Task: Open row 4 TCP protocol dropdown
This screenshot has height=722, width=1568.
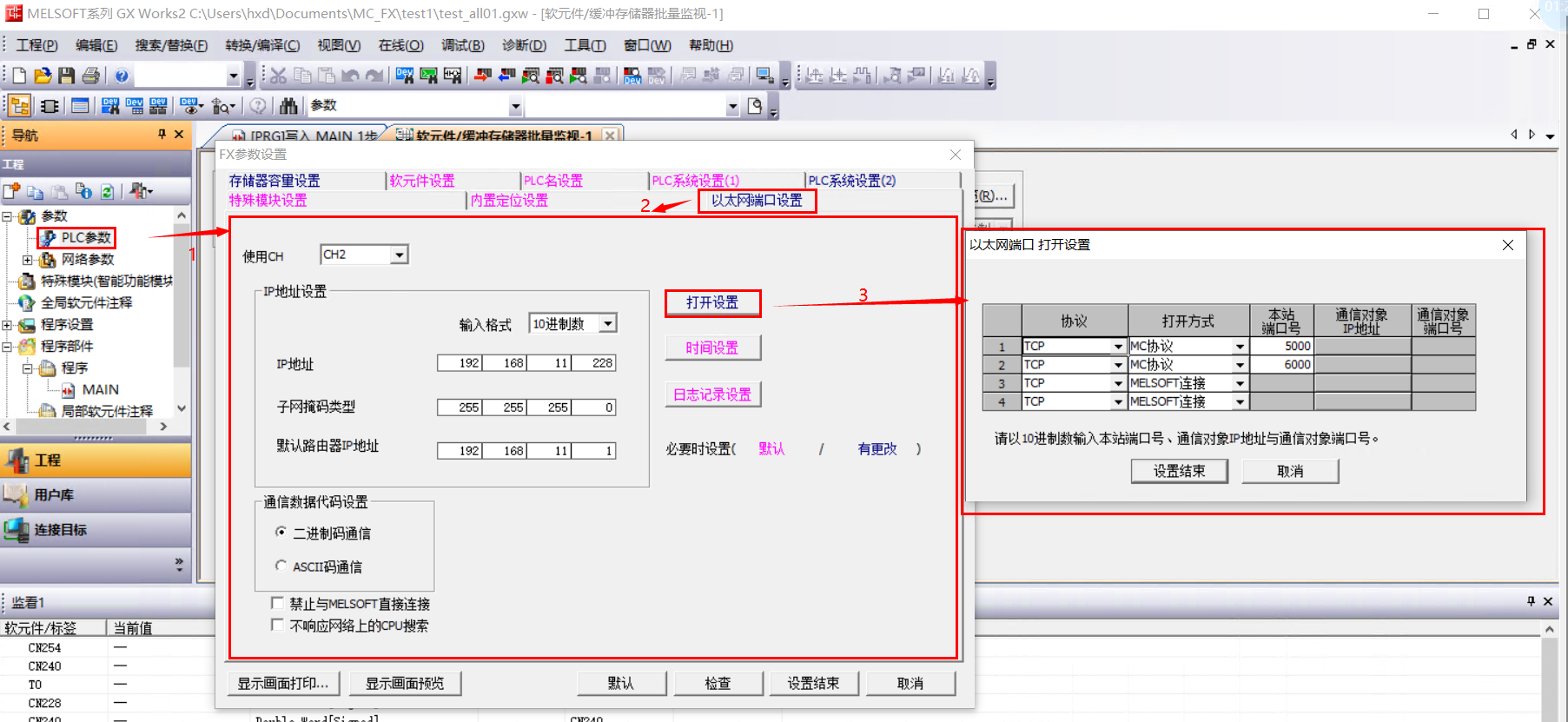Action: coord(1118,401)
